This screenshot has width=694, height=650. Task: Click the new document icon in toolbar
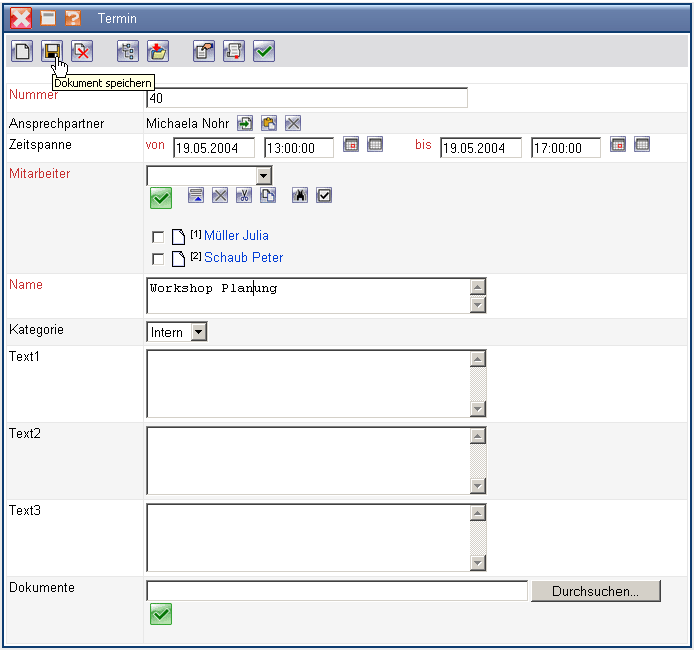[22, 52]
